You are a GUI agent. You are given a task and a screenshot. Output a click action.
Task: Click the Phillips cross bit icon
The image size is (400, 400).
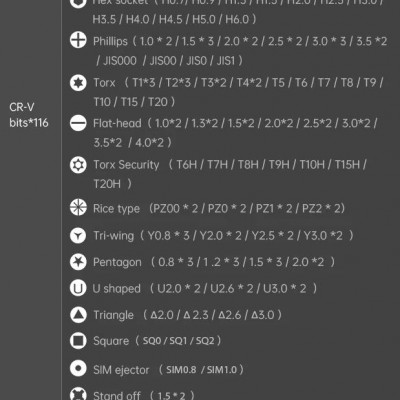point(78,40)
